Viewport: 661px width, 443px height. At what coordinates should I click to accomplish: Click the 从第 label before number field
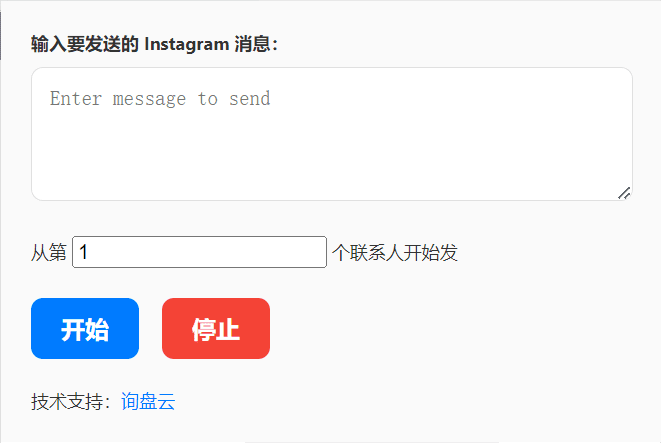point(49,252)
